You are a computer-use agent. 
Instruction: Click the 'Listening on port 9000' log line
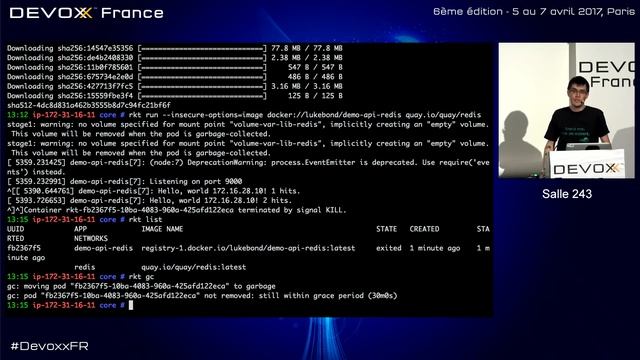tap(125, 182)
